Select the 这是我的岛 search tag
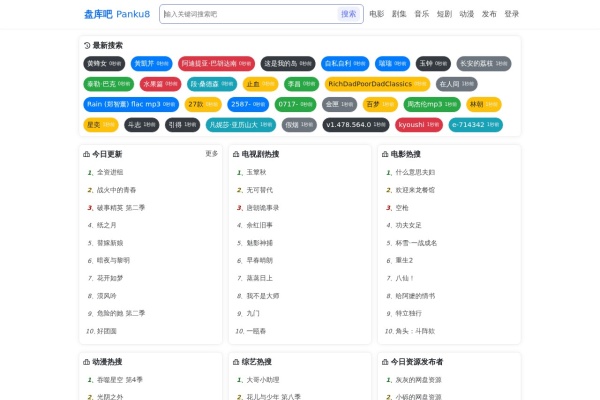The image size is (600, 400). tap(288, 64)
